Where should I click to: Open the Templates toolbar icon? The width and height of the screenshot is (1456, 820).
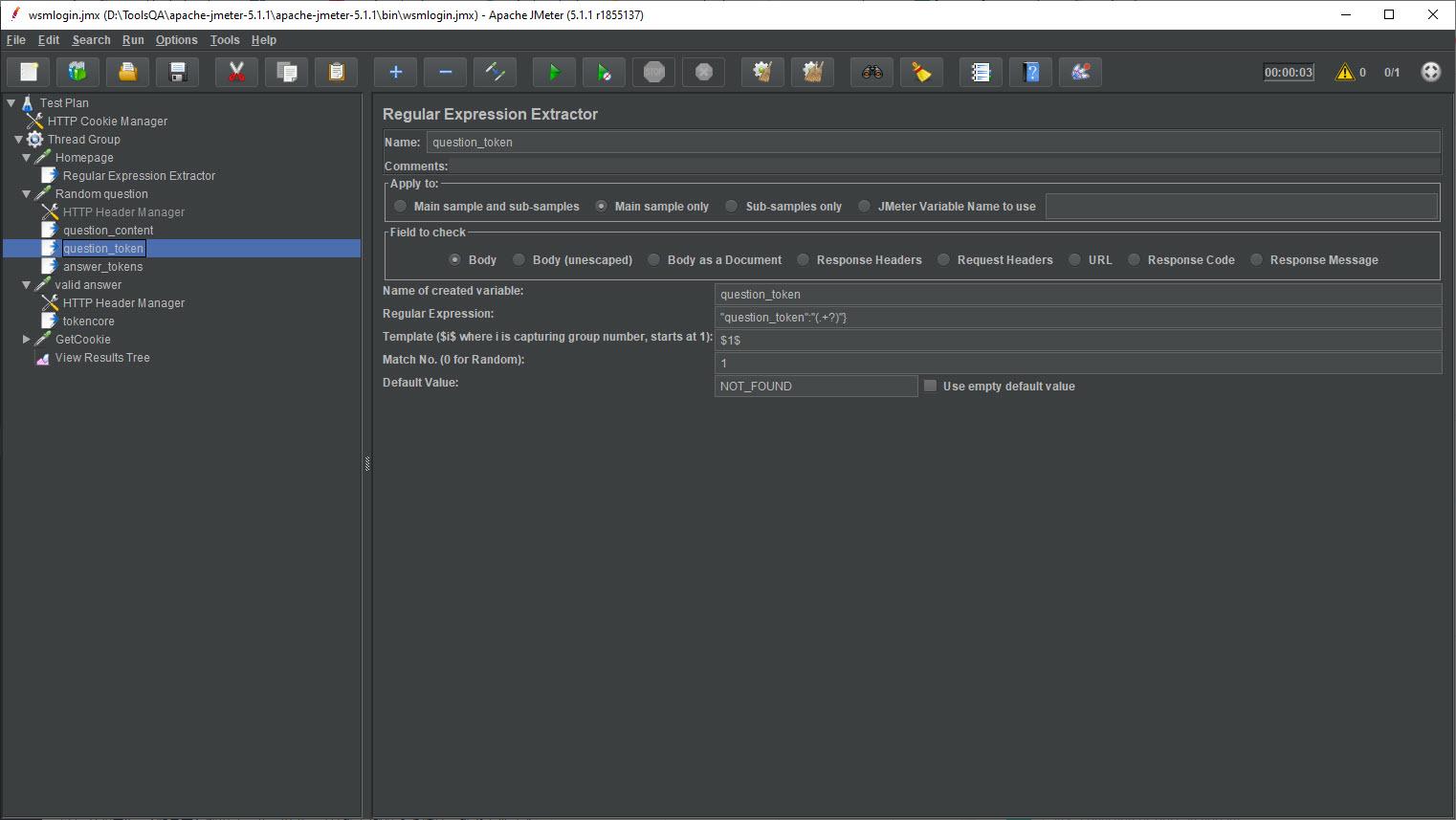tap(78, 72)
